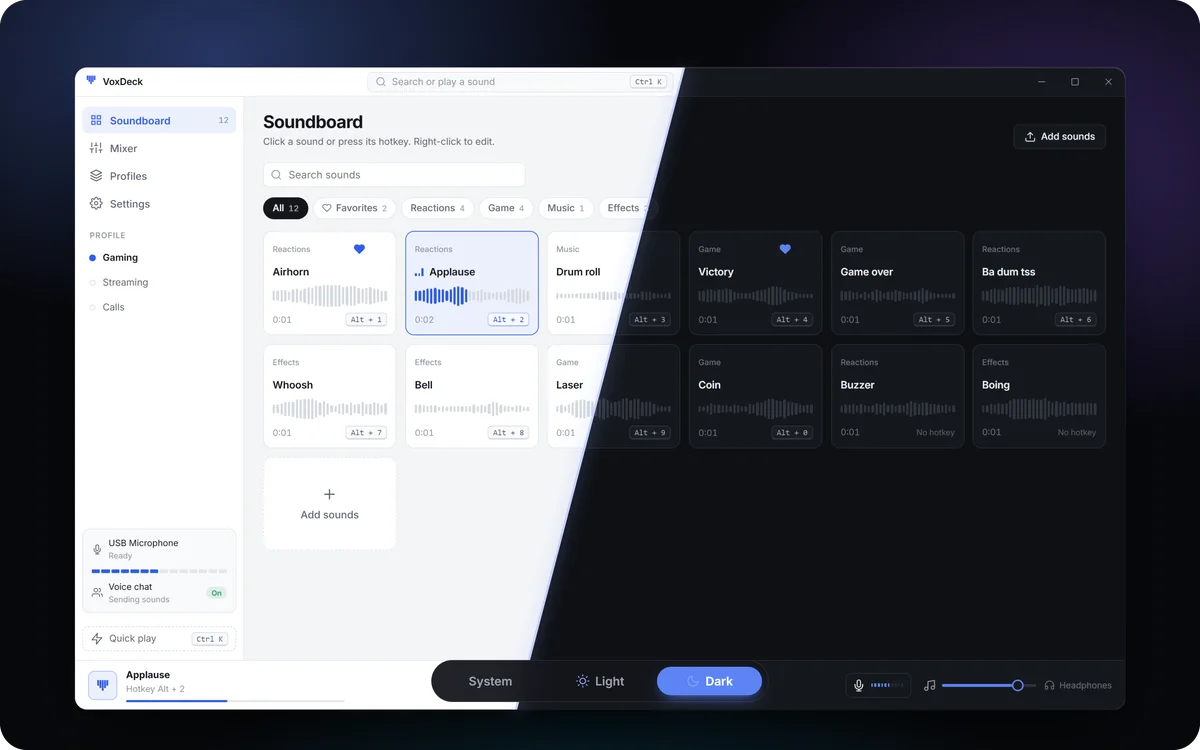Click the Alt + 1 hotkey badge

366,320
